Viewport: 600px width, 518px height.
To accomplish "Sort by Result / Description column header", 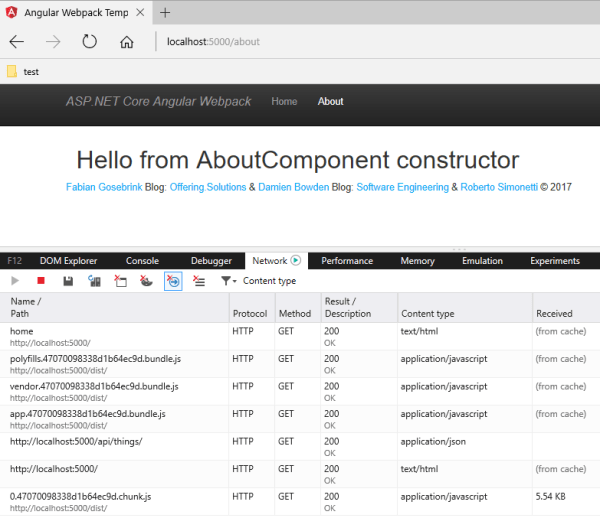I will point(359,308).
